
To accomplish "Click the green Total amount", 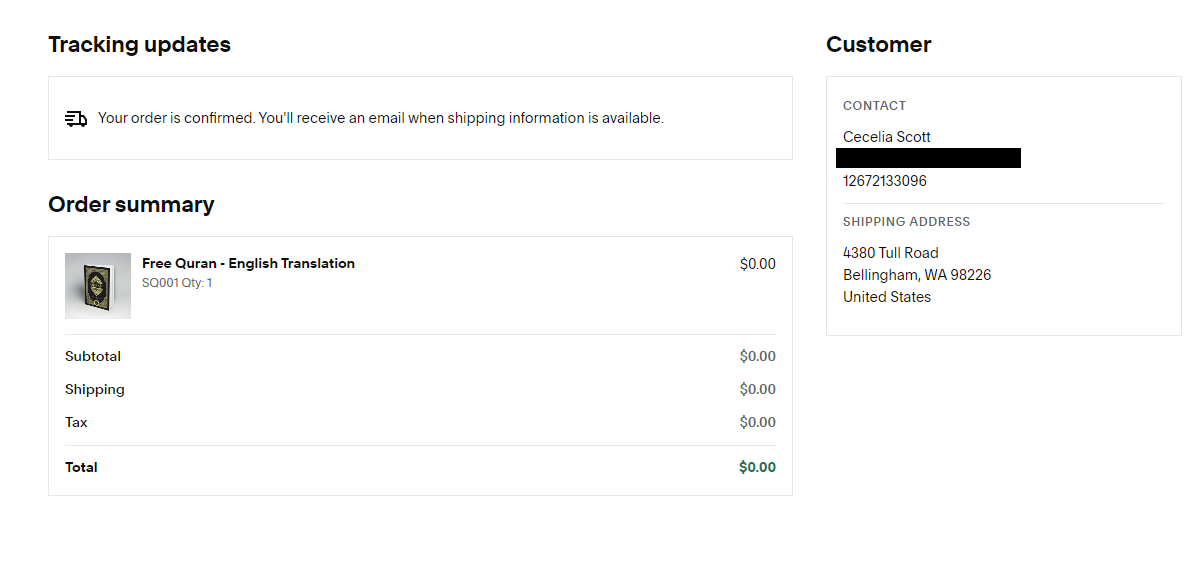I will (x=757, y=467).
